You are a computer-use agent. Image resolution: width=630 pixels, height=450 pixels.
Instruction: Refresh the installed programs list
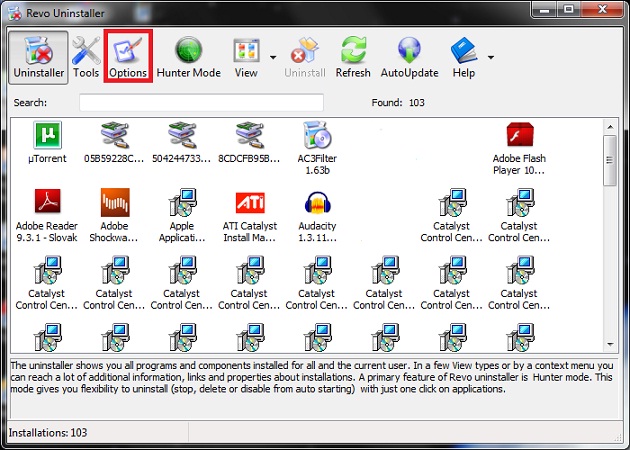pyautogui.click(x=353, y=57)
